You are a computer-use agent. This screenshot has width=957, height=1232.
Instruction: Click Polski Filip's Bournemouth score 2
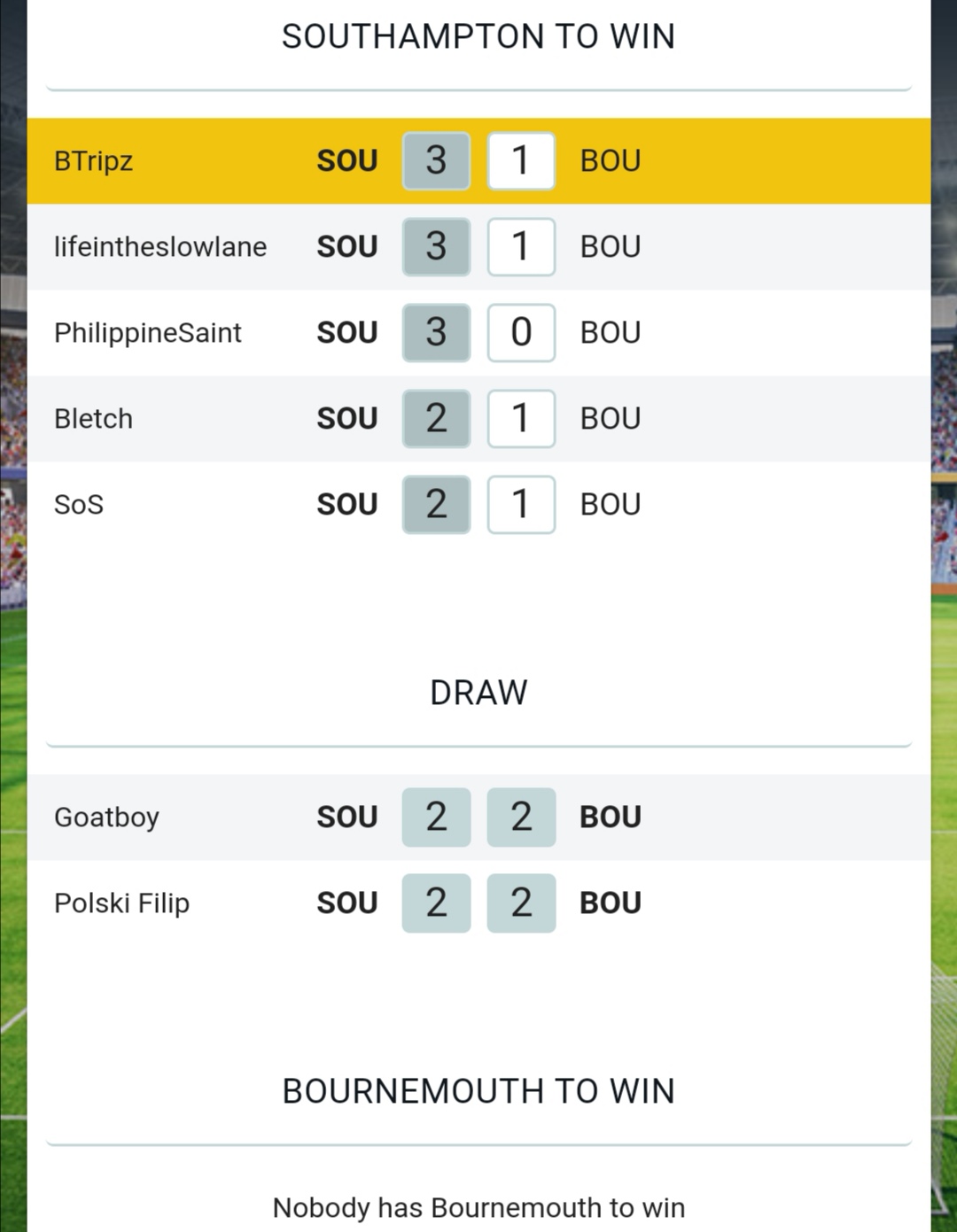click(x=521, y=903)
